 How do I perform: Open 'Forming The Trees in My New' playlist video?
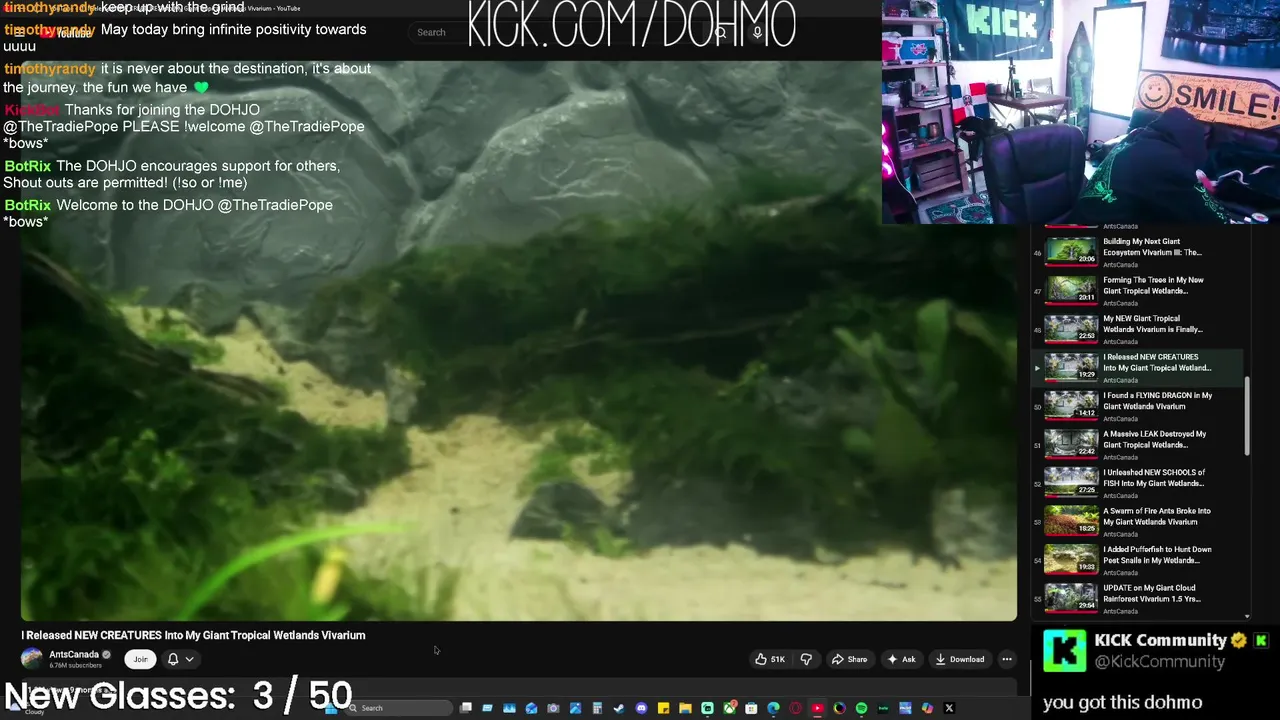(1145, 290)
